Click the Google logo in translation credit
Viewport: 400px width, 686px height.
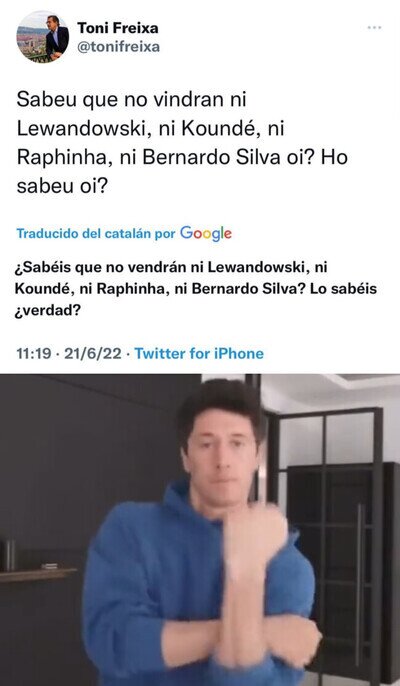tap(206, 233)
